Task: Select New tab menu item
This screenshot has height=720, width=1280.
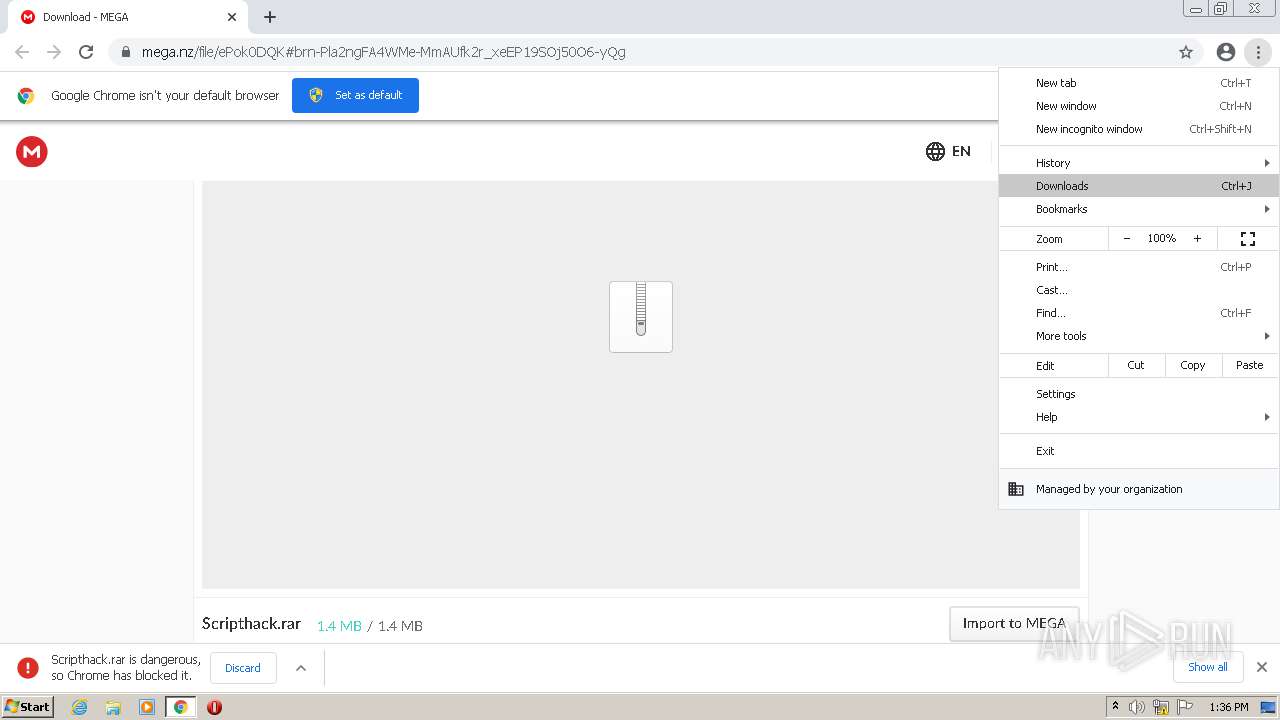Action: [1139, 83]
